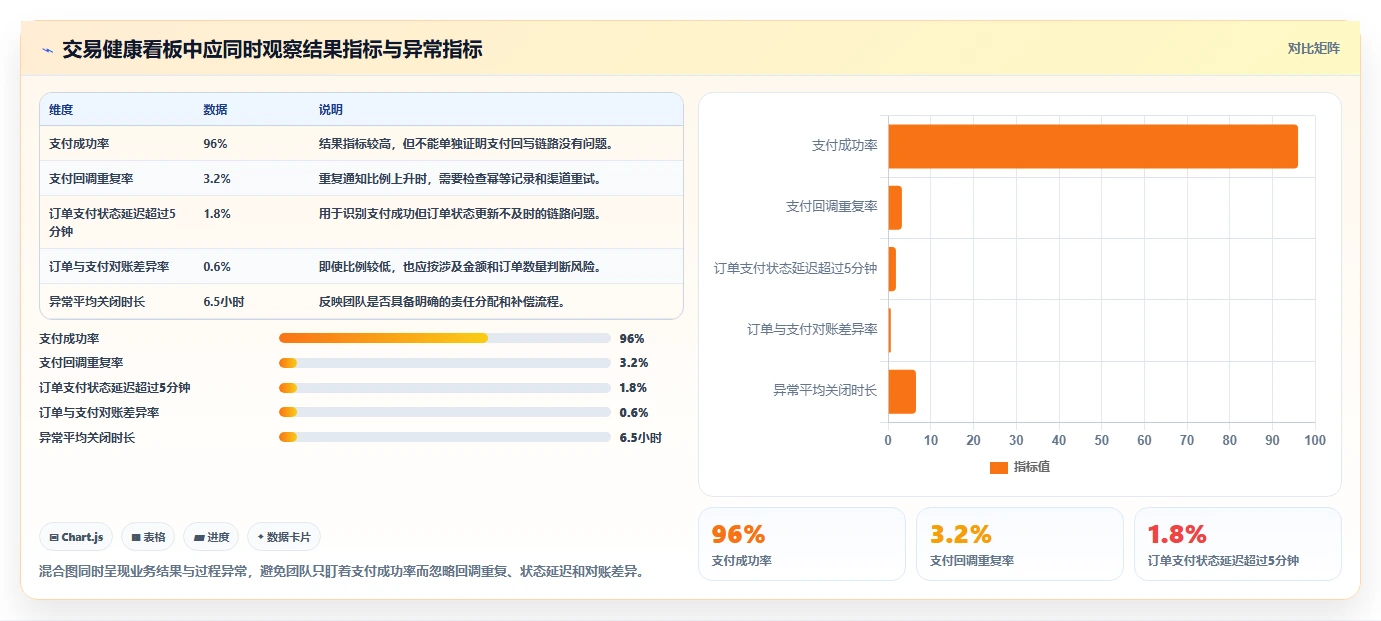1381x621 pixels.
Task: Click the 1.8% cell in the table
Action: coord(217,213)
